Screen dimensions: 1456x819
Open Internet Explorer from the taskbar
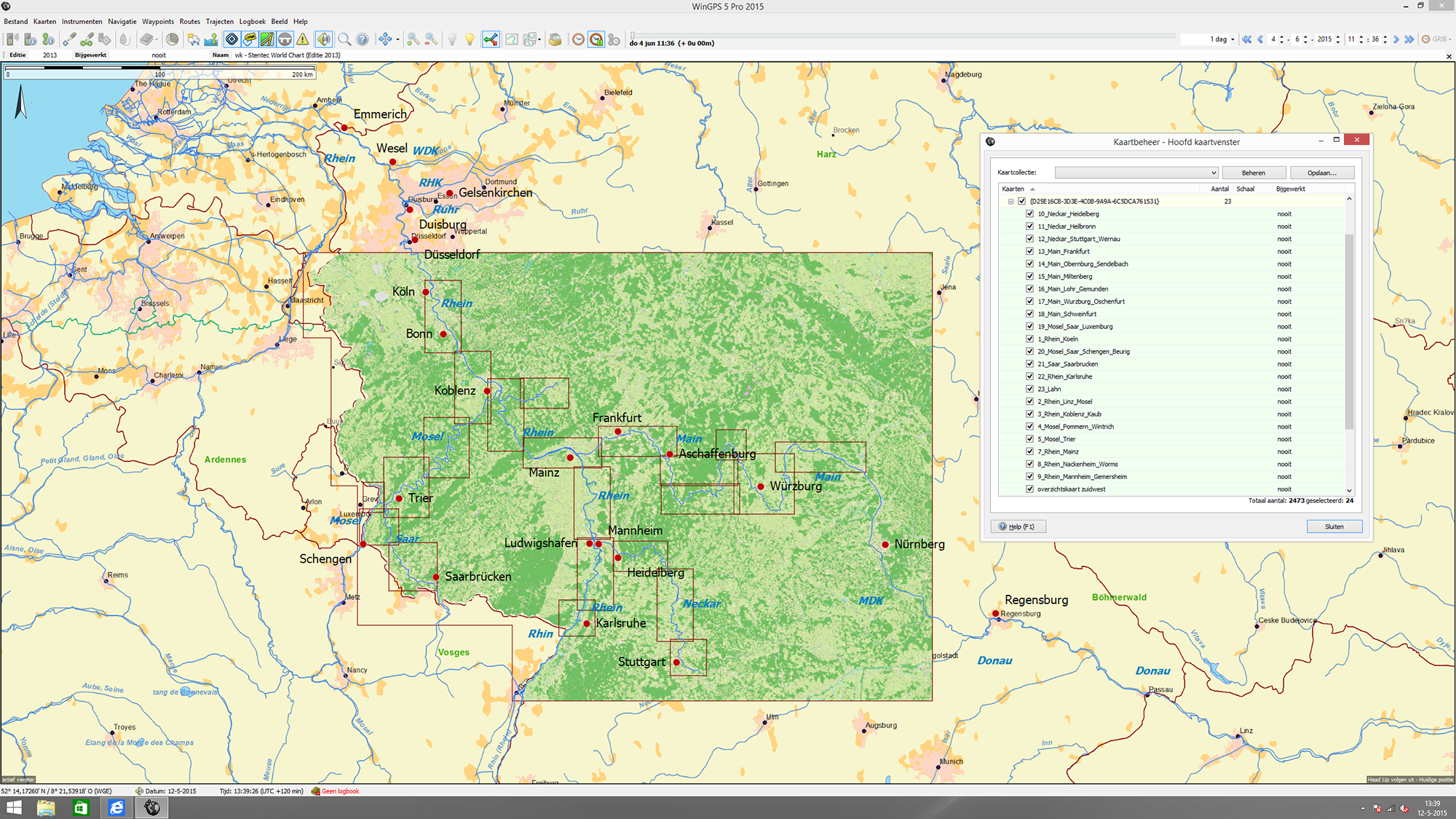pyautogui.click(x=116, y=807)
